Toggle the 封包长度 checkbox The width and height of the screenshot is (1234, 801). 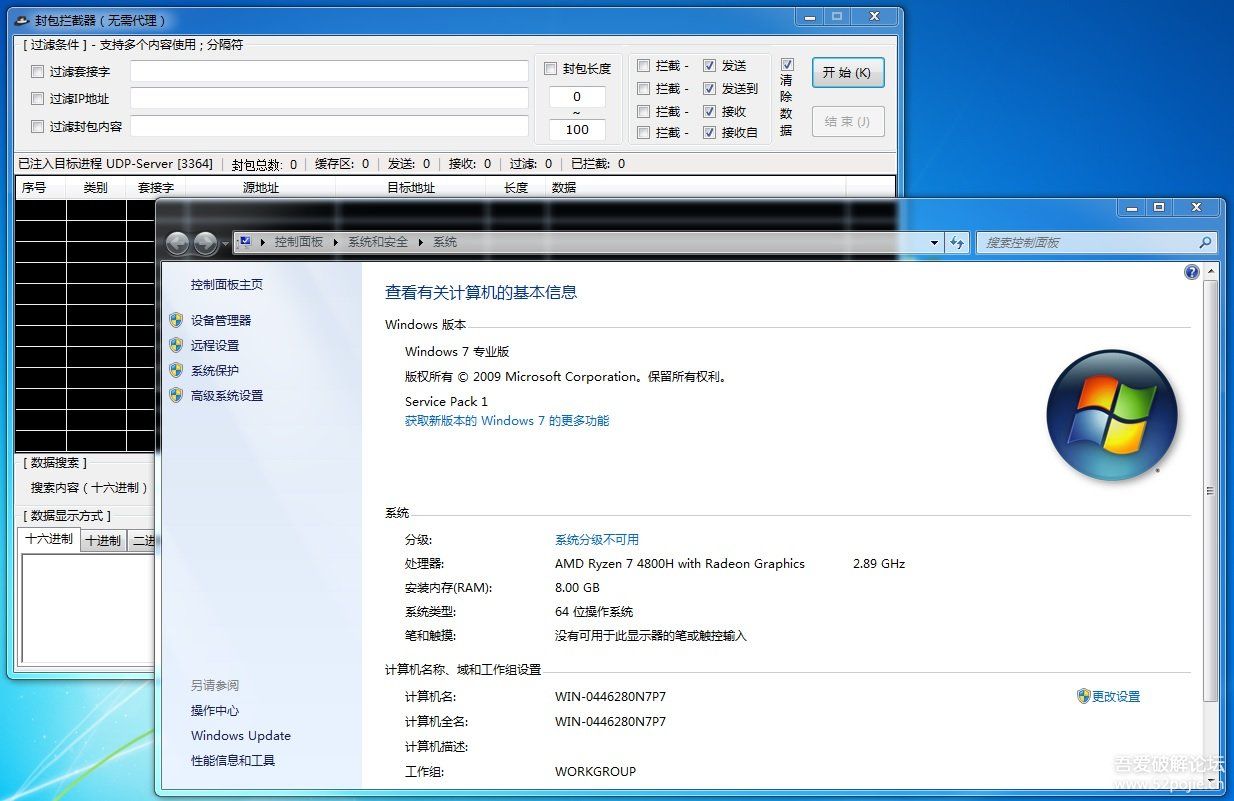550,69
